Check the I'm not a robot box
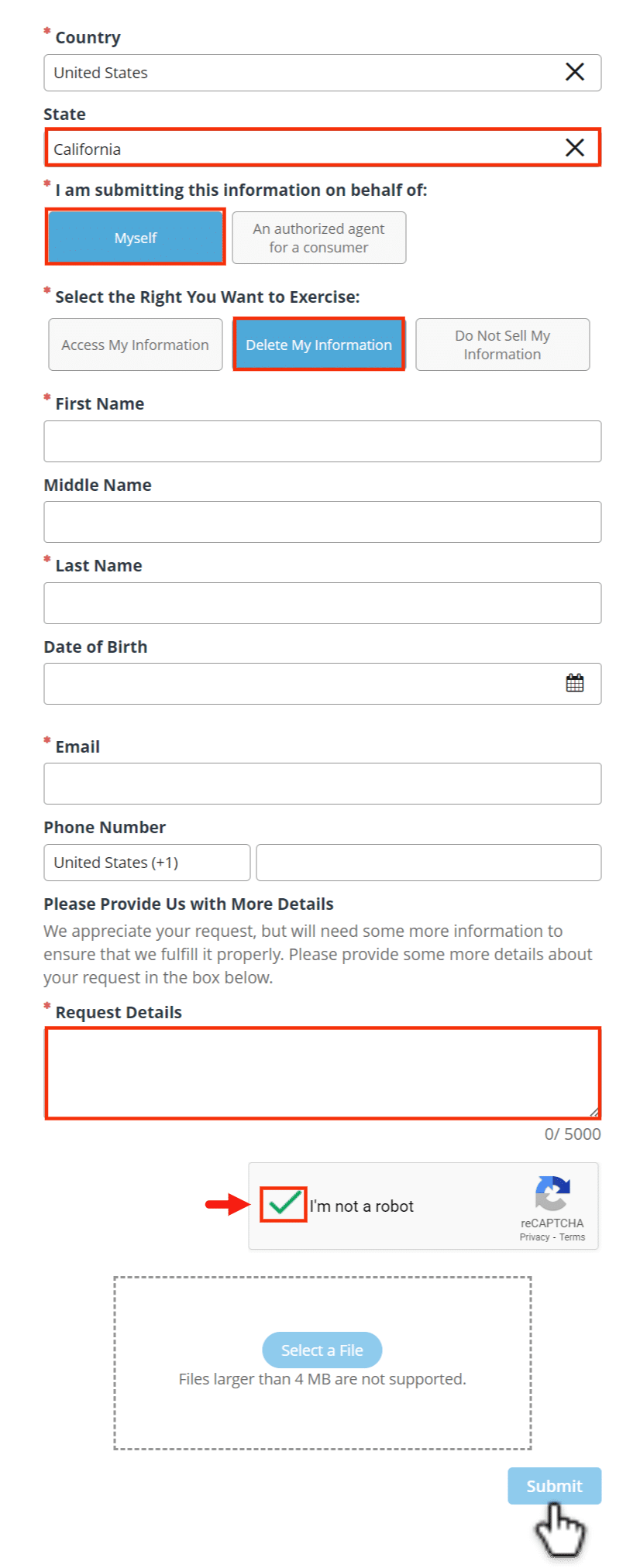 point(284,1204)
